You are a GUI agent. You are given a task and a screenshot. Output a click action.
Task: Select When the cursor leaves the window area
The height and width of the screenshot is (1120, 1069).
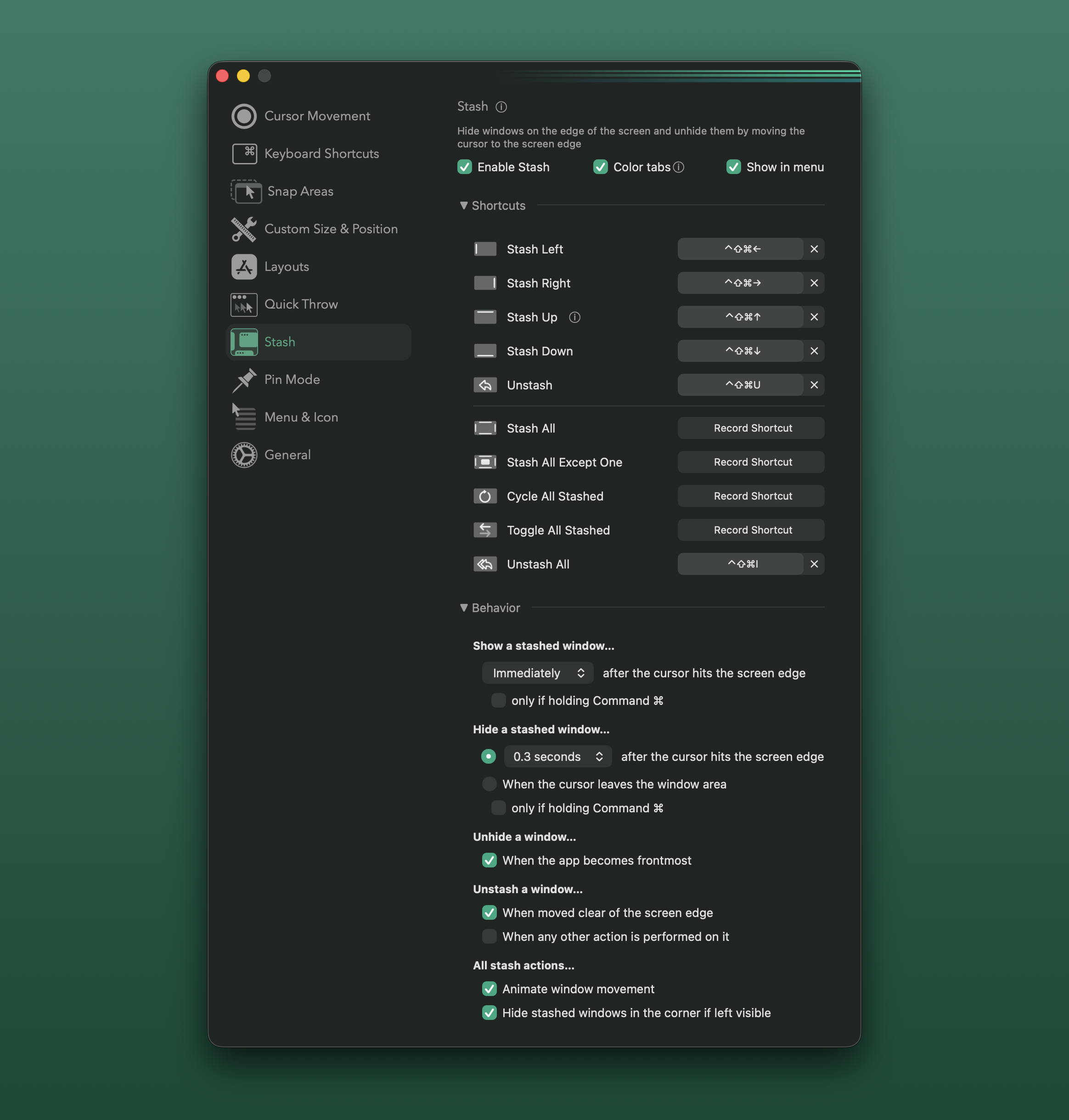(x=489, y=784)
